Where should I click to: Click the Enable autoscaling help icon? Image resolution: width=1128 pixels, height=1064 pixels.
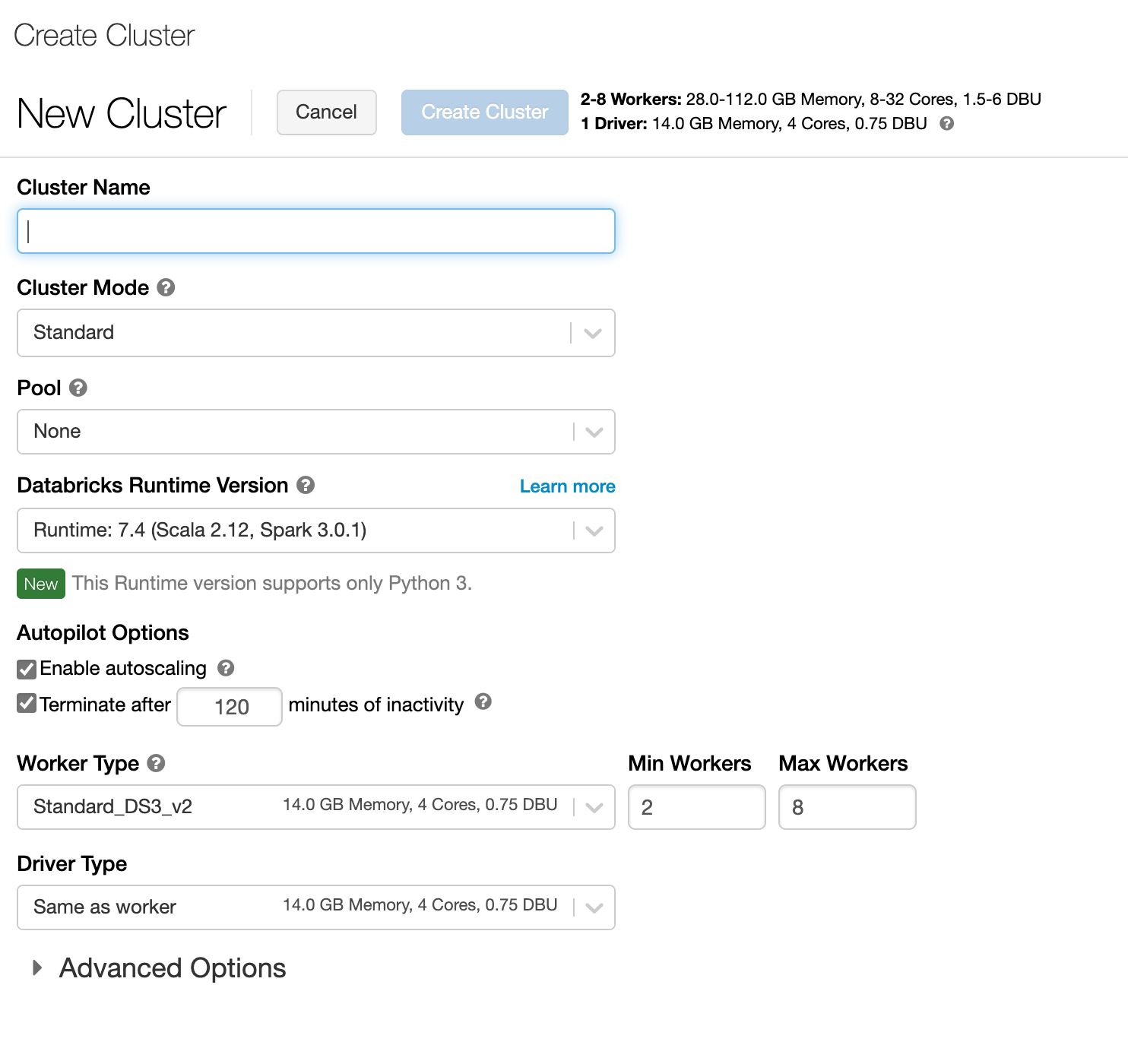pos(226,667)
